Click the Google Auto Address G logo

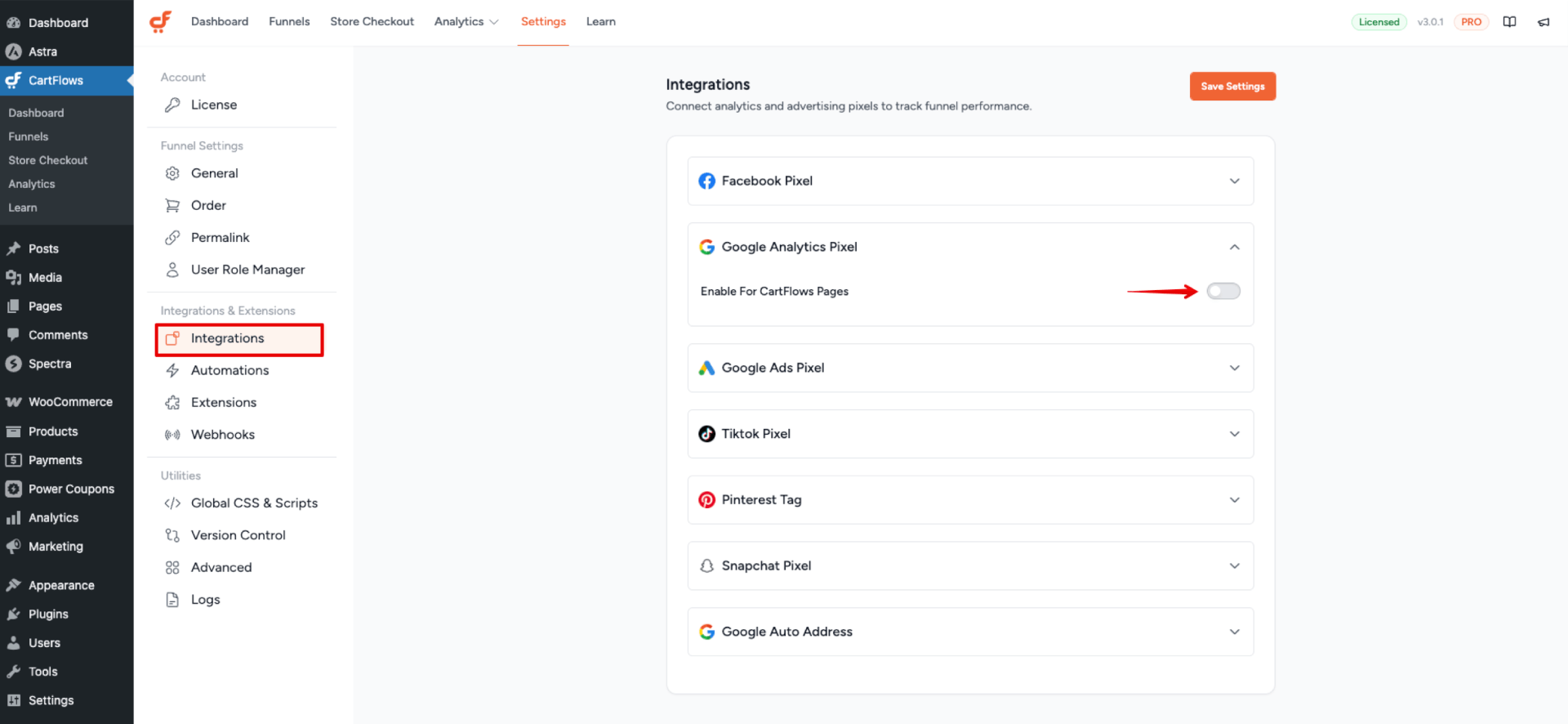pos(706,632)
